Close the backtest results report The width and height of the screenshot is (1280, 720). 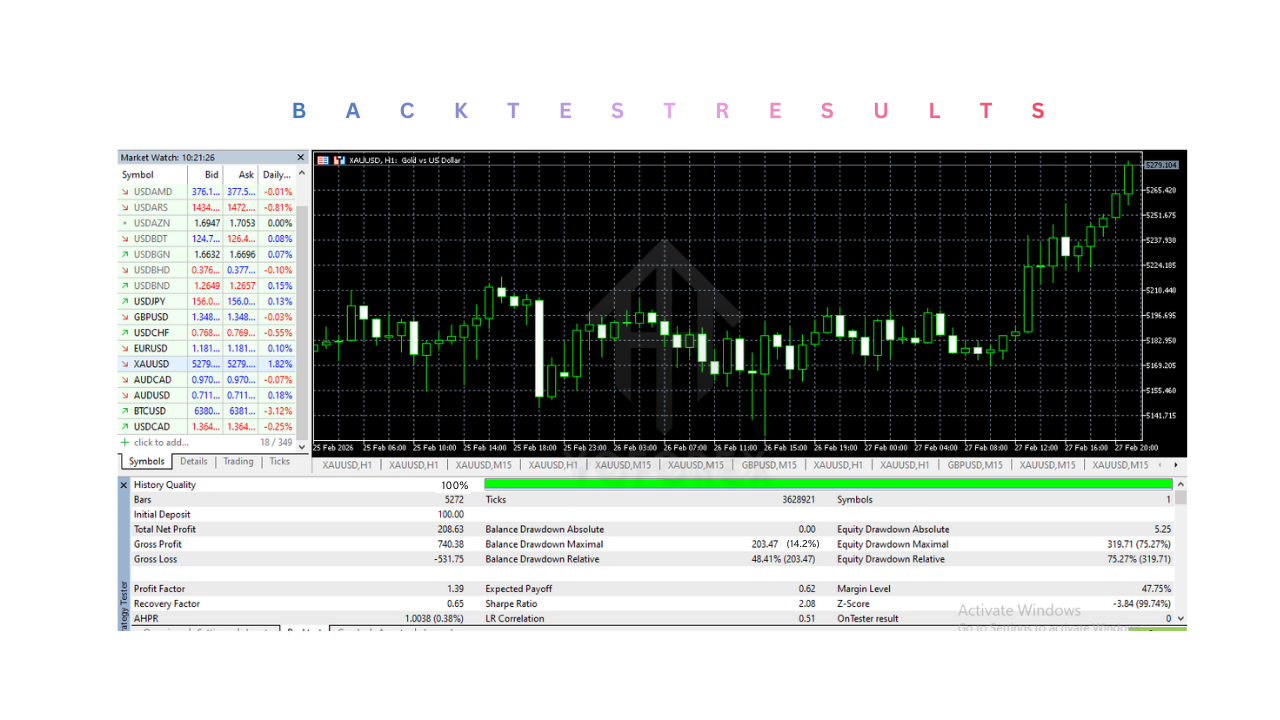point(124,484)
